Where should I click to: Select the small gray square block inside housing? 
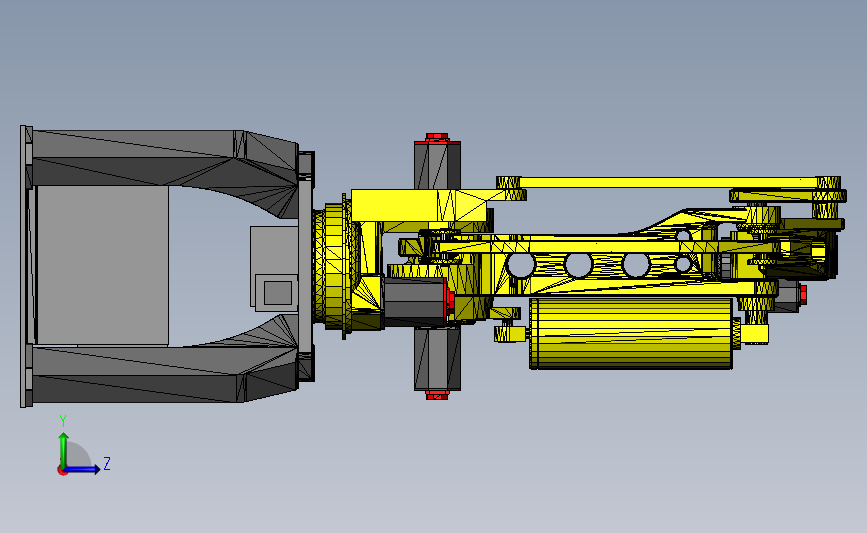pyautogui.click(x=277, y=293)
